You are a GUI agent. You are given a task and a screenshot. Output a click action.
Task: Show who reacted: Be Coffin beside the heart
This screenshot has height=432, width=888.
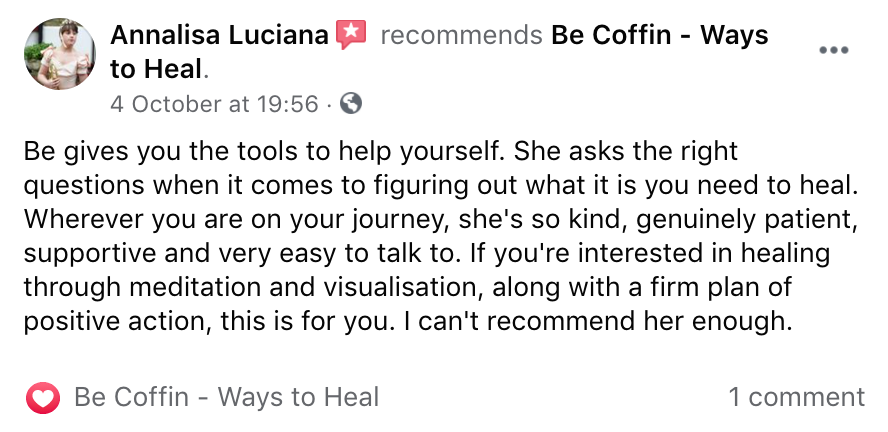226,397
